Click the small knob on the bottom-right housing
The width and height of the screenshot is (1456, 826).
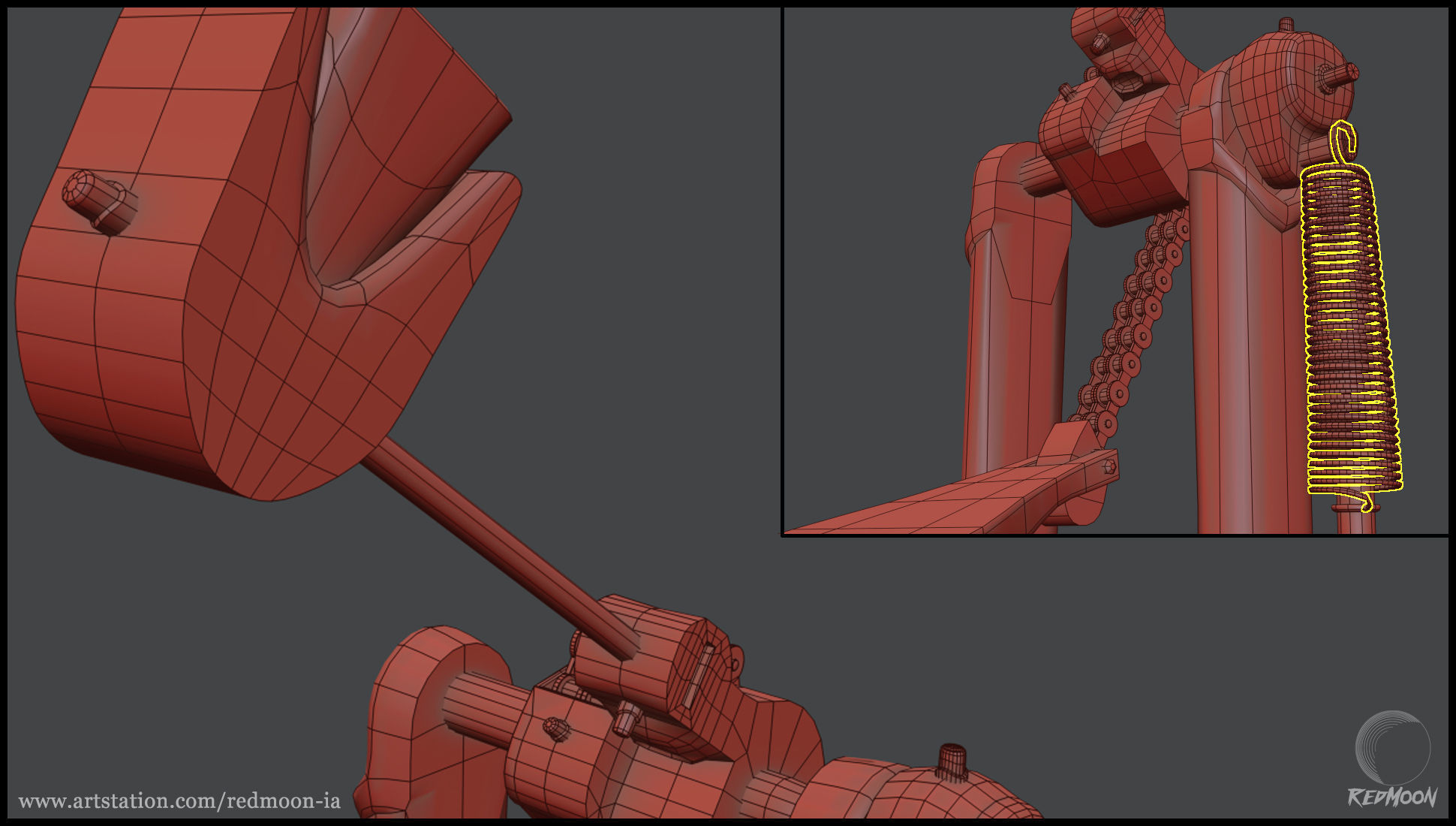pyautogui.click(x=952, y=758)
